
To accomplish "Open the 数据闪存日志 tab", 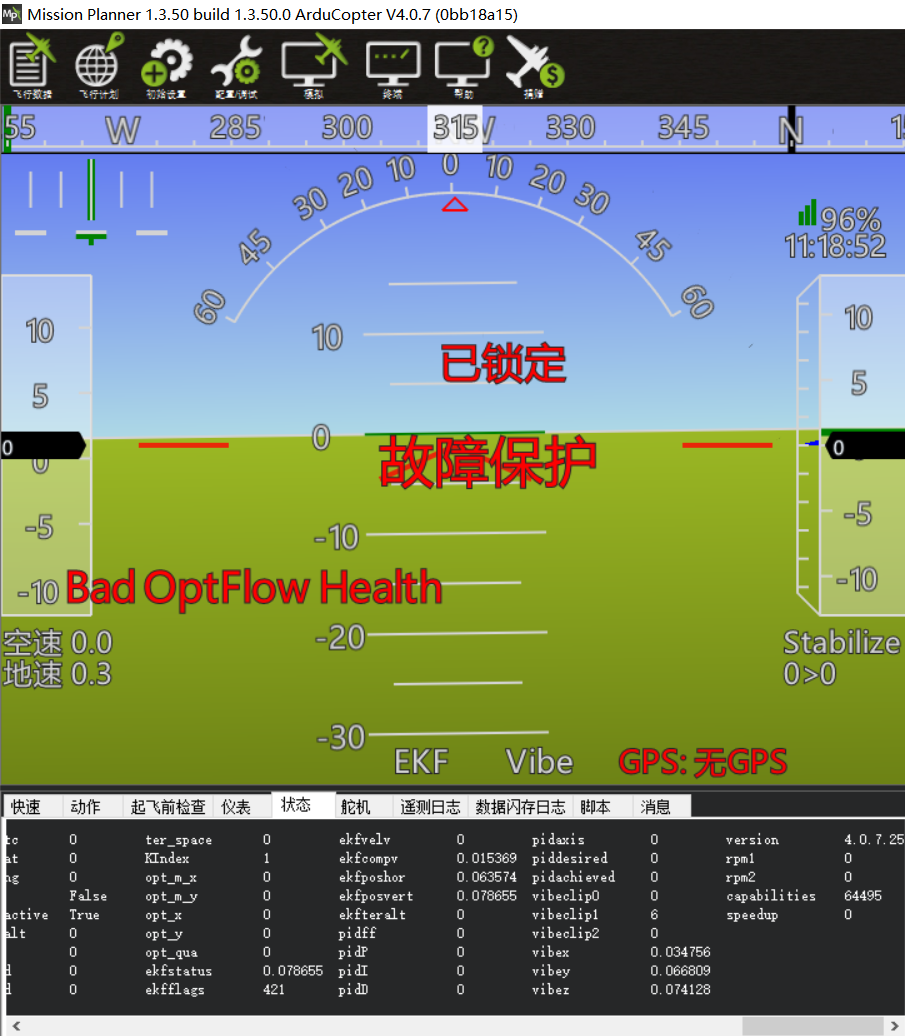I will 521,807.
